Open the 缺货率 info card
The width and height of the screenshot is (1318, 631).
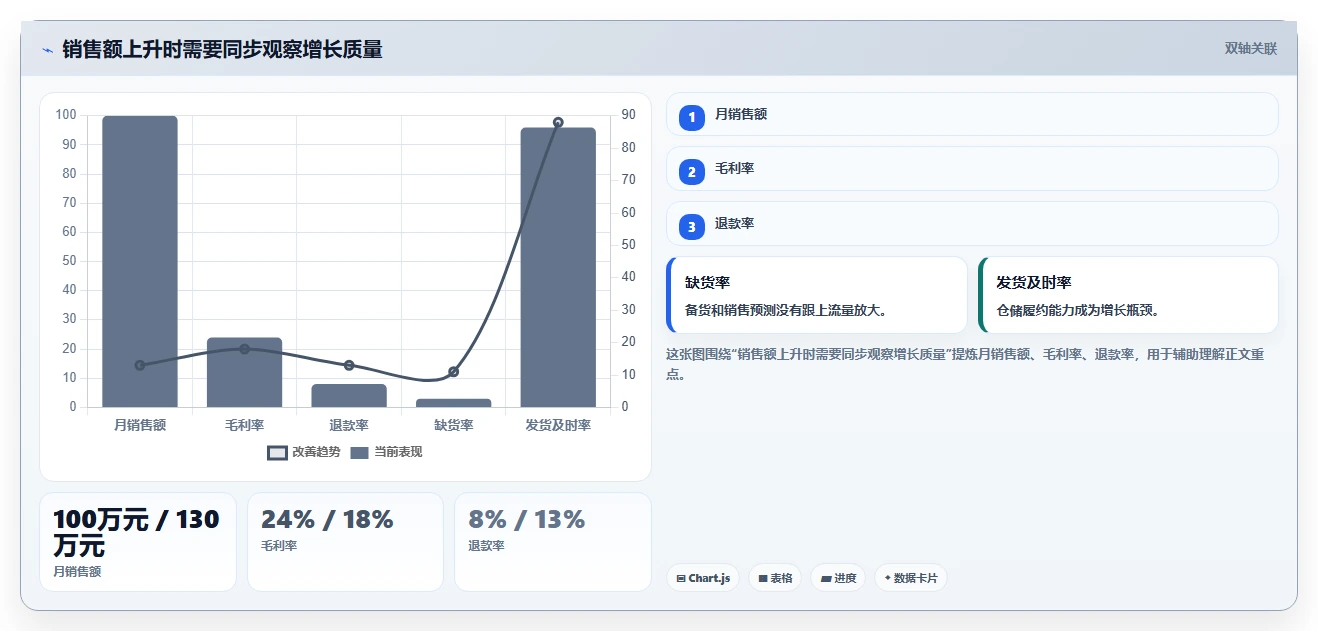coord(816,295)
